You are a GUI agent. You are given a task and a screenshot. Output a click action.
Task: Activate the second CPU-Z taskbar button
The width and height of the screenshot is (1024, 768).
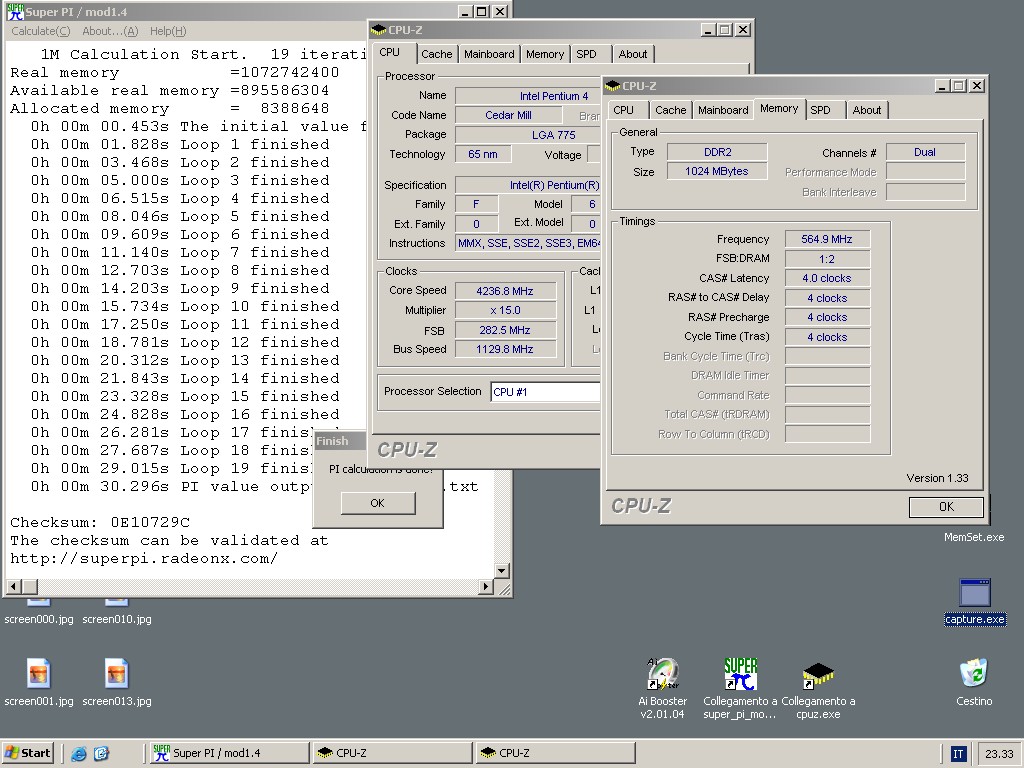click(x=555, y=753)
